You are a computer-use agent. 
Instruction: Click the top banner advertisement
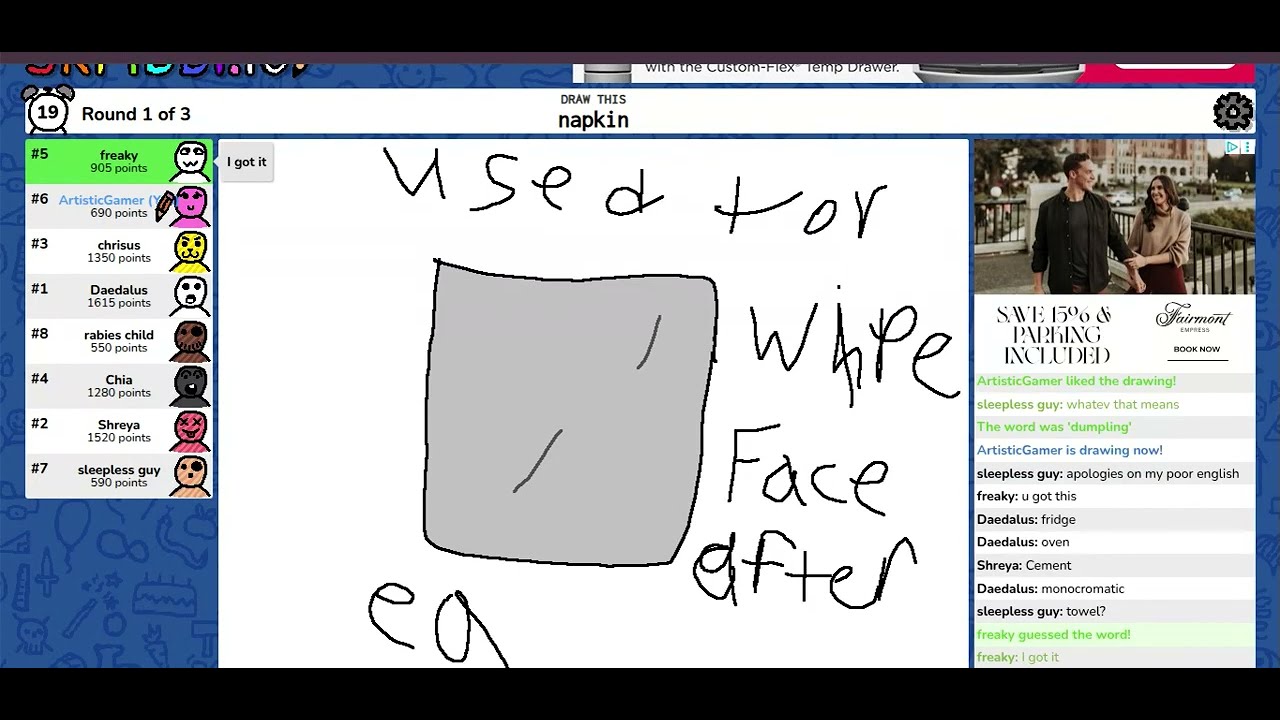coord(913,72)
